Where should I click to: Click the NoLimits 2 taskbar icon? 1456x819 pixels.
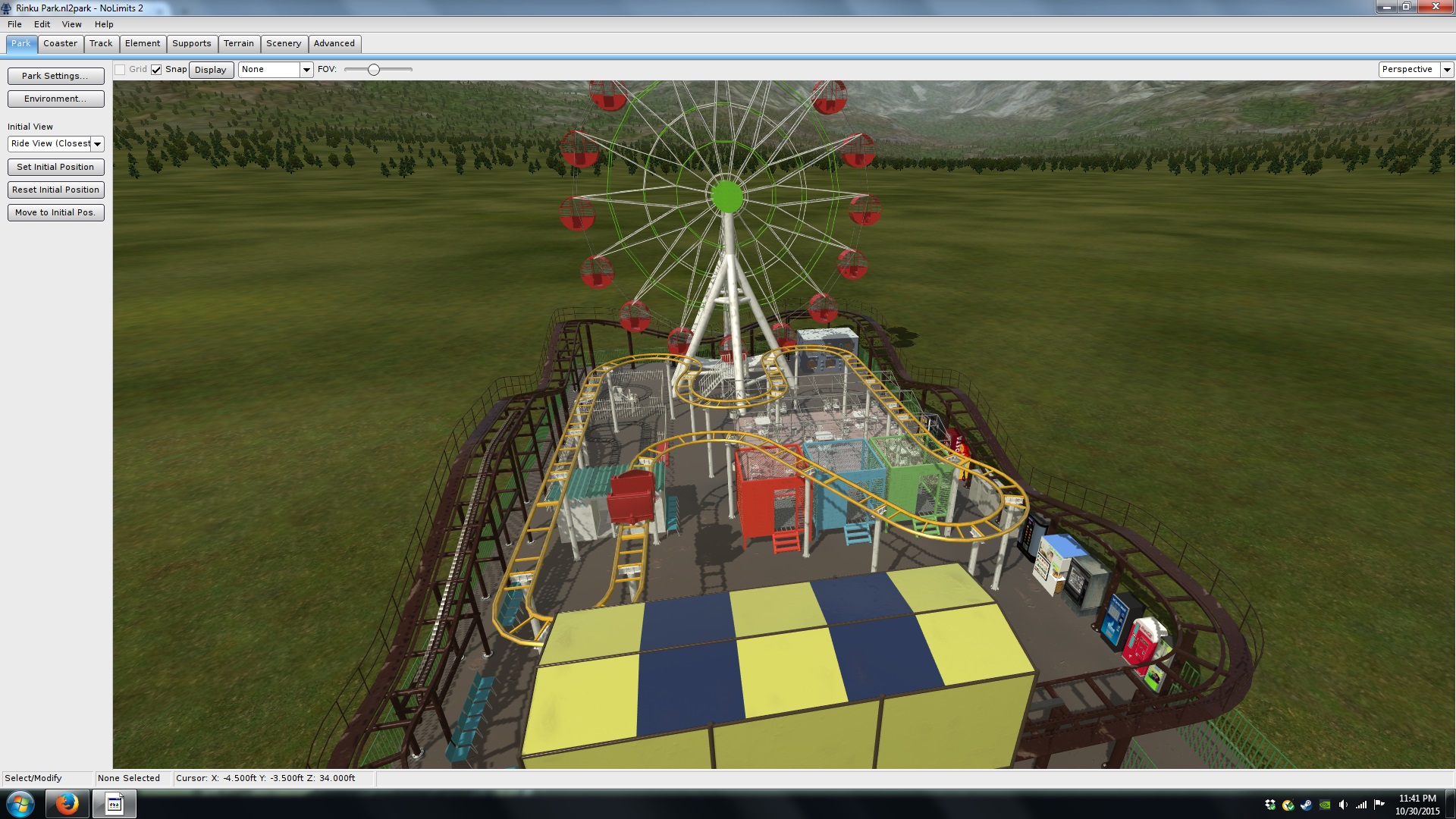[x=115, y=804]
